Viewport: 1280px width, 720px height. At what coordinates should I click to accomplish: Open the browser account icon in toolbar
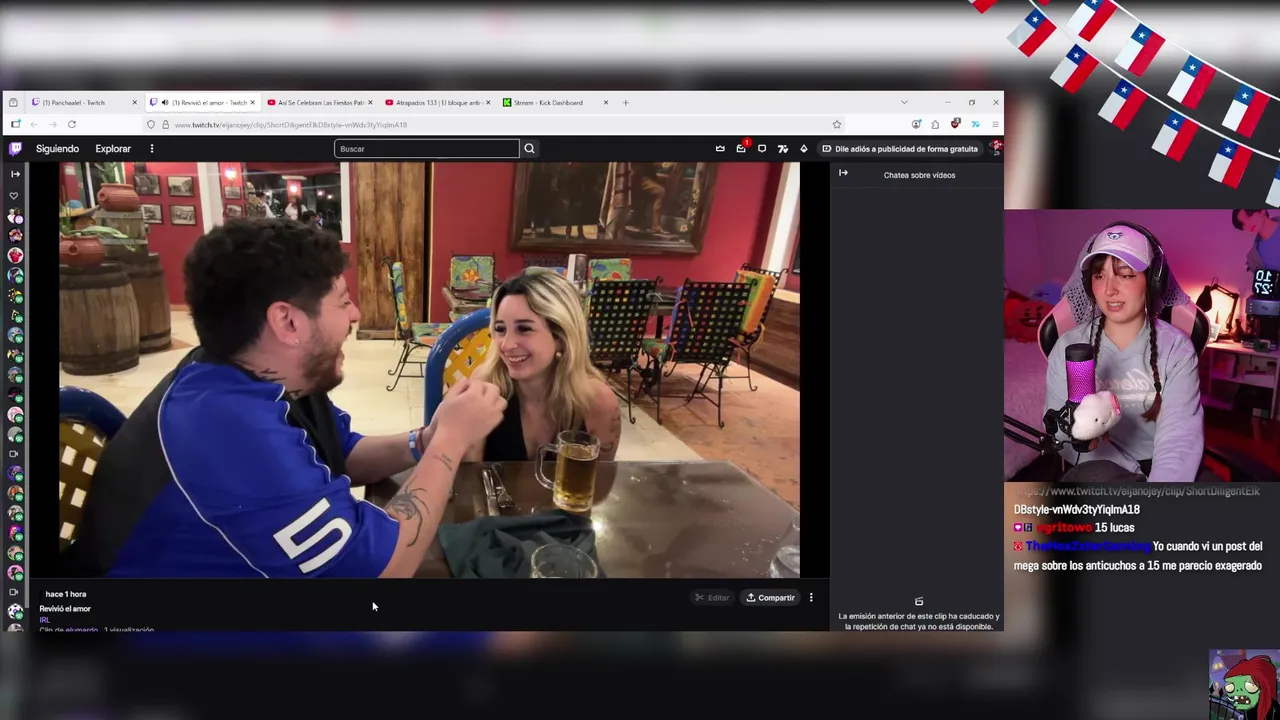pos(916,124)
